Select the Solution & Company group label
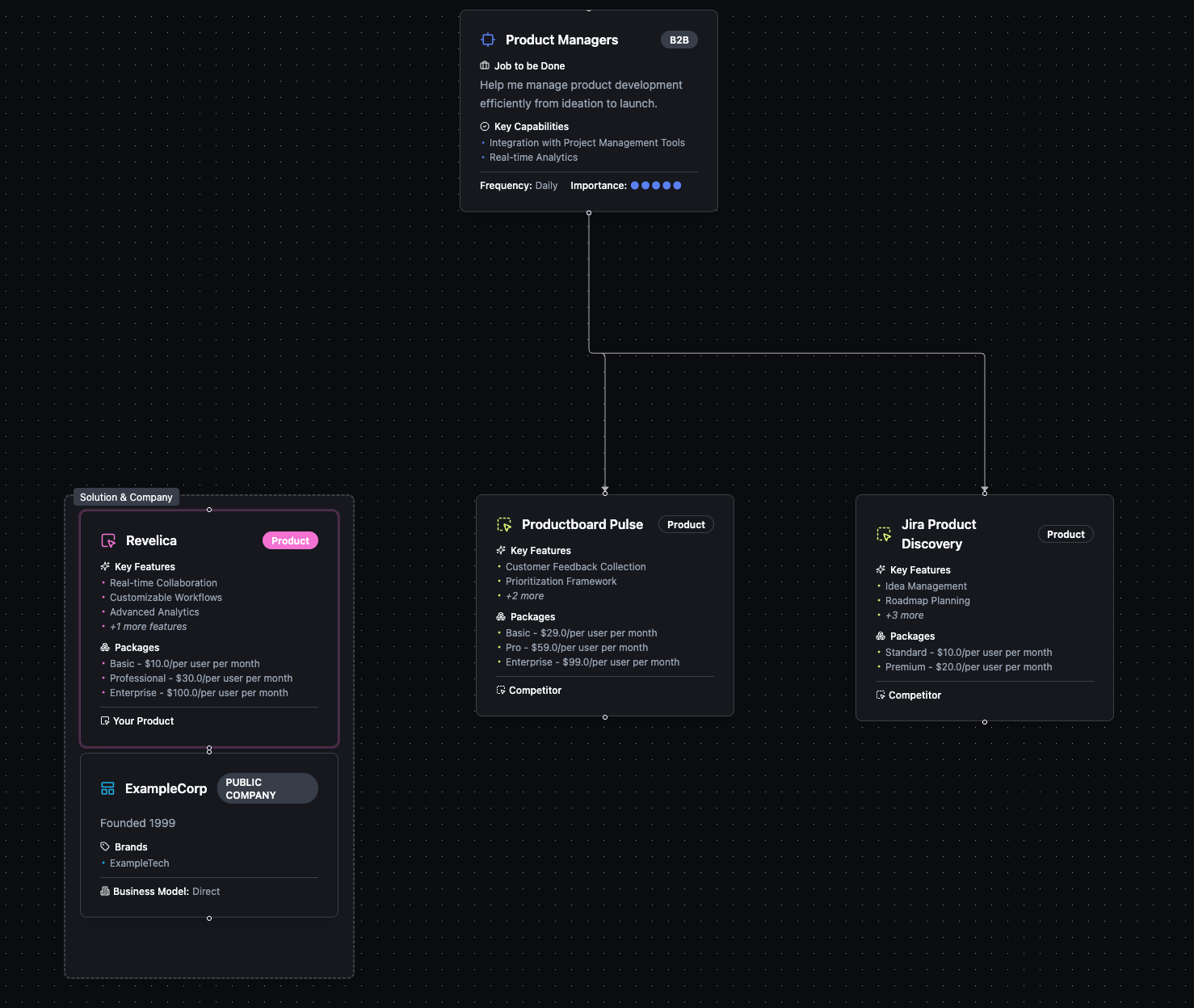Image resolution: width=1194 pixels, height=1008 pixels. (126, 497)
